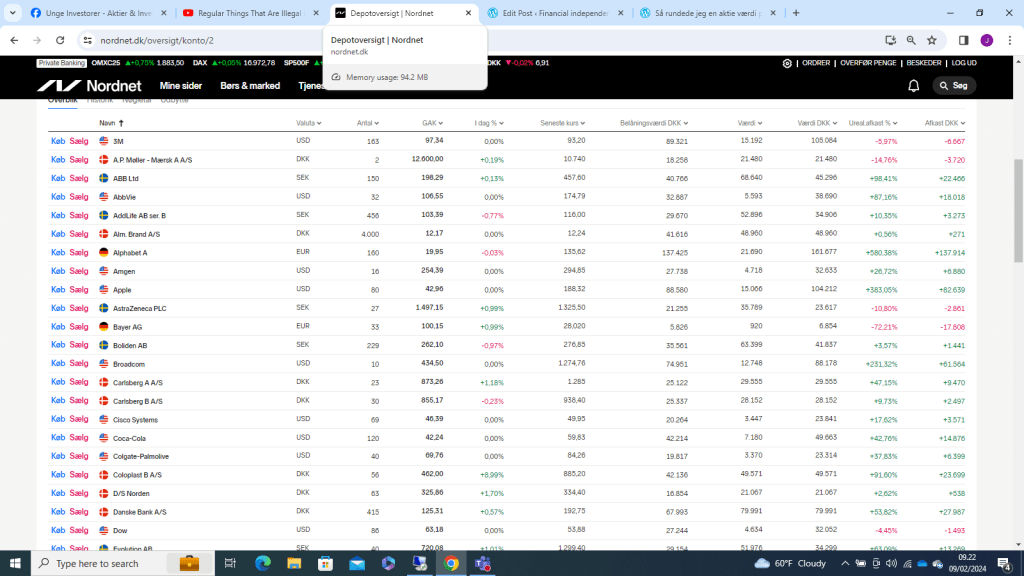1024x576 pixels.
Task: Click the Nordnet Søg search field
Action: [954, 86]
